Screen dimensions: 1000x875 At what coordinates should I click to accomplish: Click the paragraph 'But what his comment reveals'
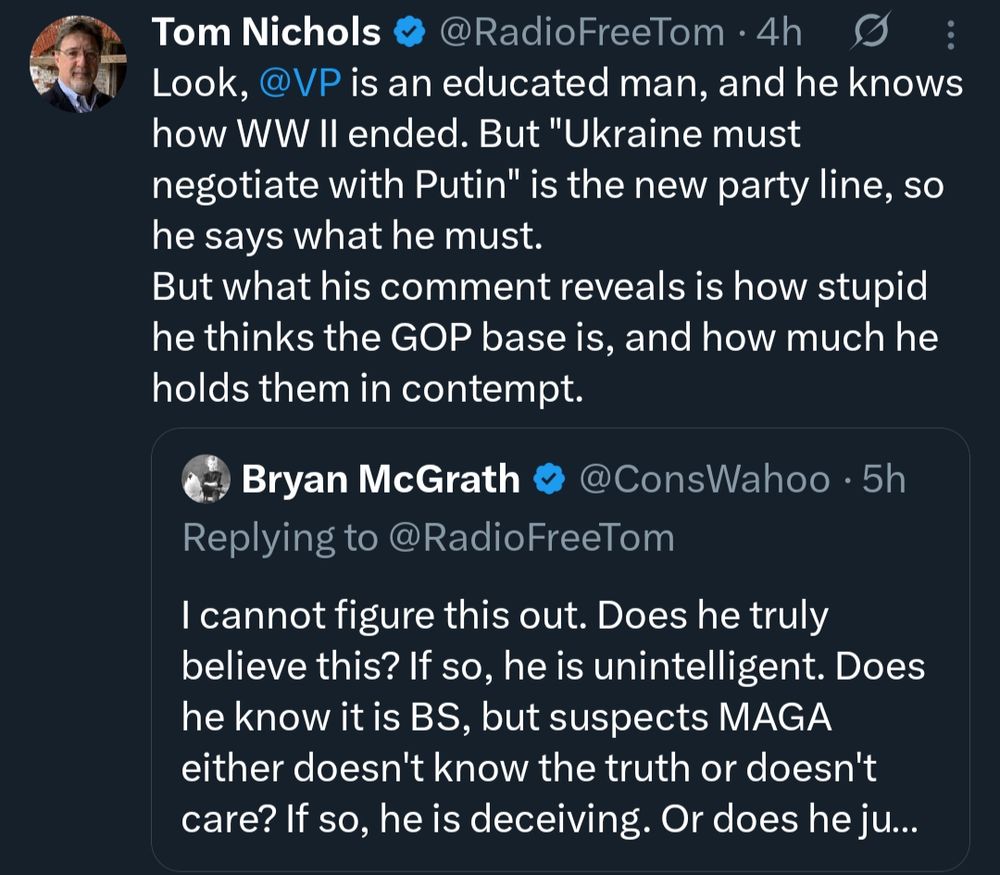[545, 337]
